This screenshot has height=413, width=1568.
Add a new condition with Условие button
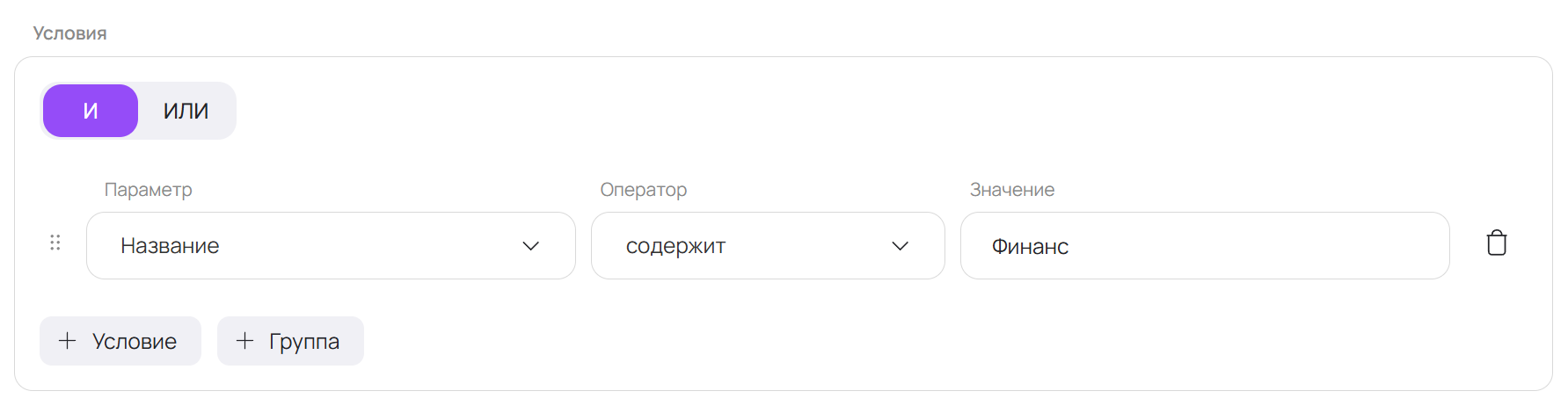[x=120, y=341]
